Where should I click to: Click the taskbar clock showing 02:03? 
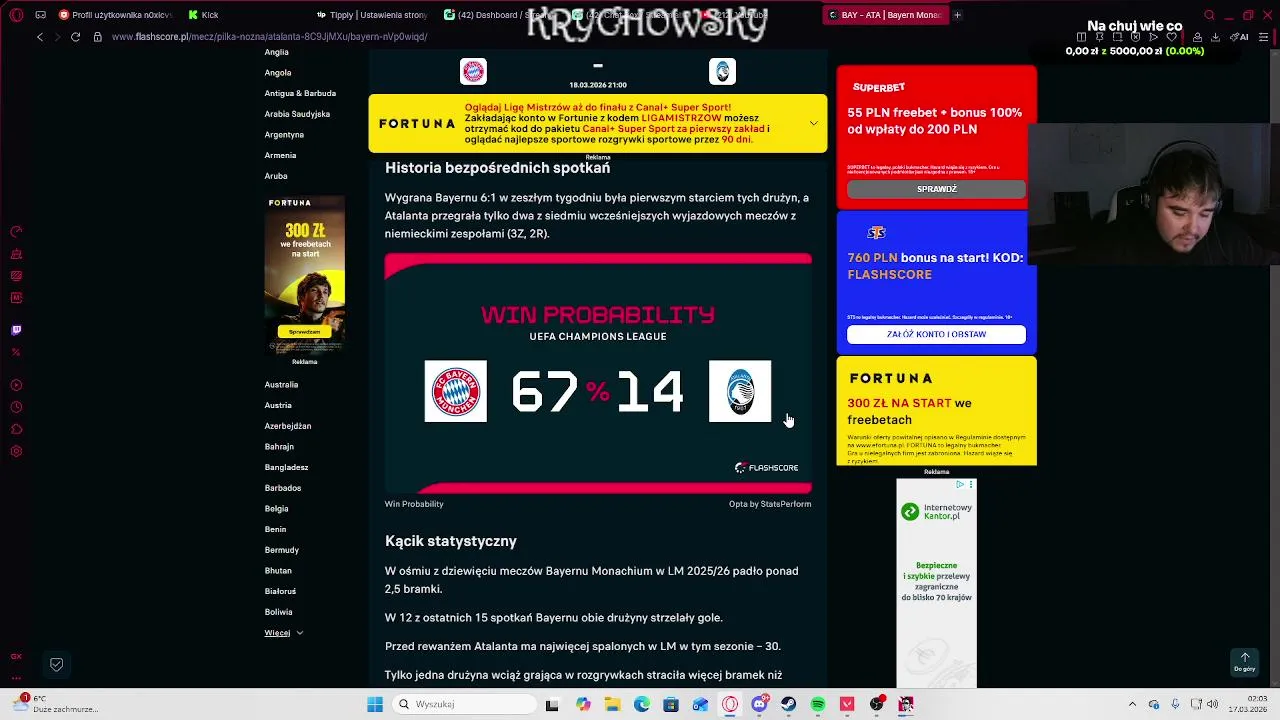tap(1247, 704)
